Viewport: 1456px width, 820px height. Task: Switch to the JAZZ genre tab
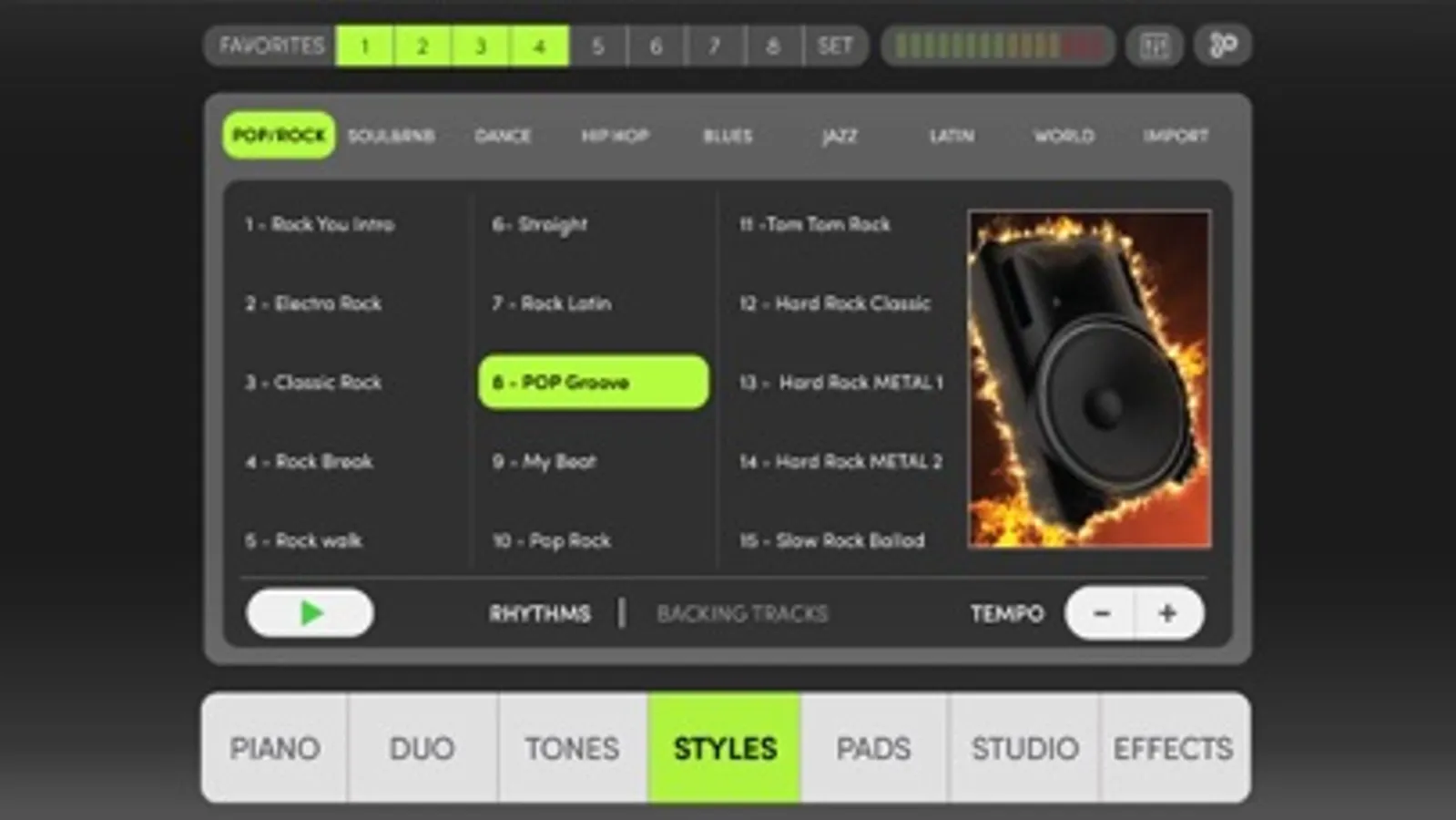tap(840, 136)
